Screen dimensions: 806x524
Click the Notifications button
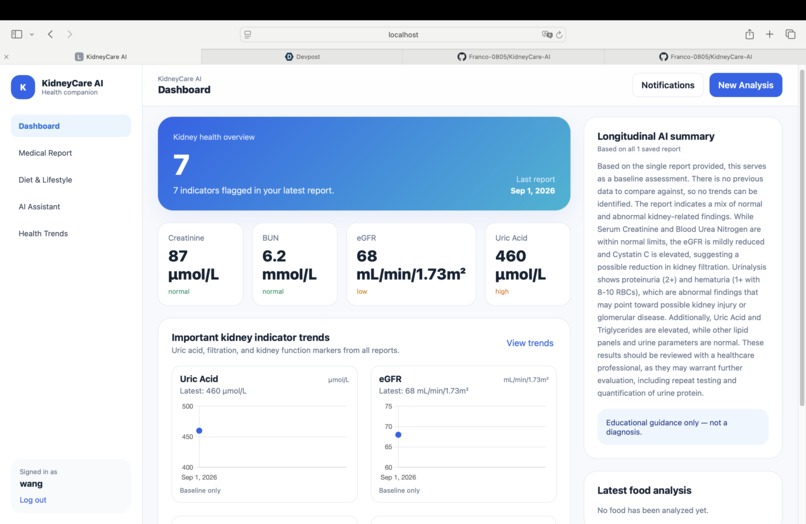tap(667, 85)
